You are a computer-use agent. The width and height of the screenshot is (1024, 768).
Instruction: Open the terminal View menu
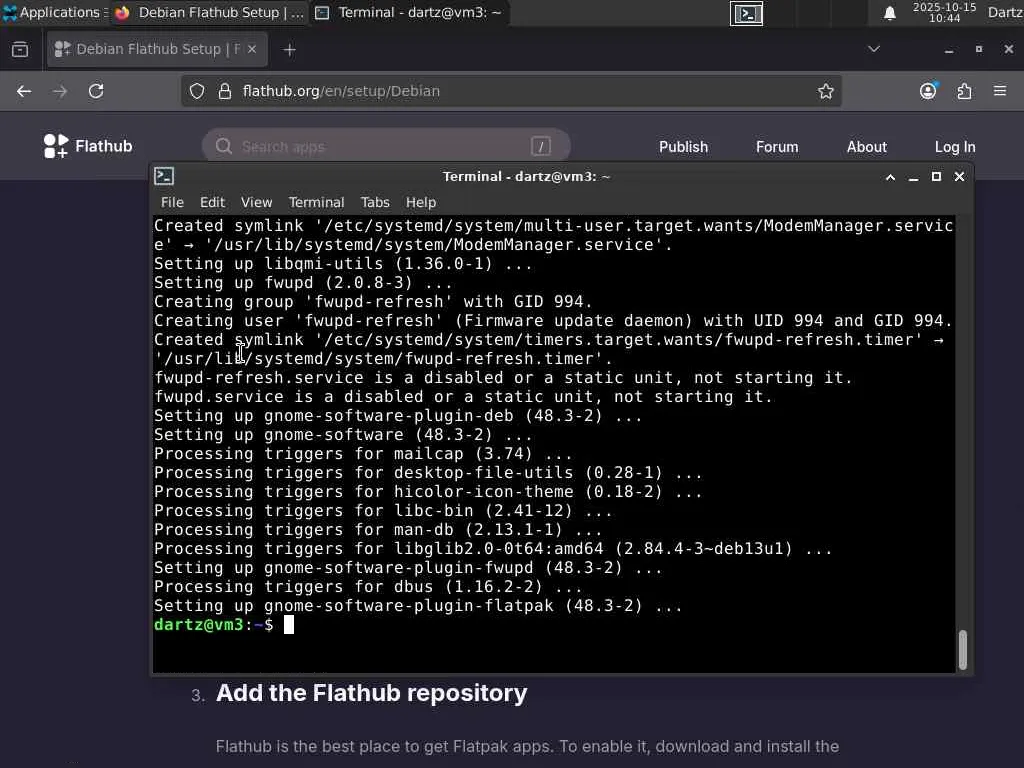257,202
